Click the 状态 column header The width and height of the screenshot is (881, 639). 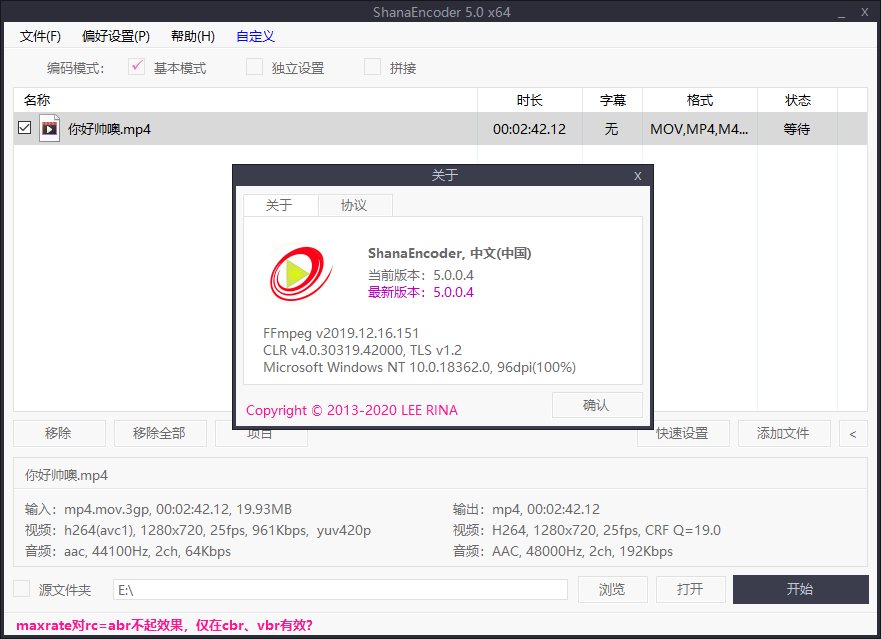coord(797,100)
